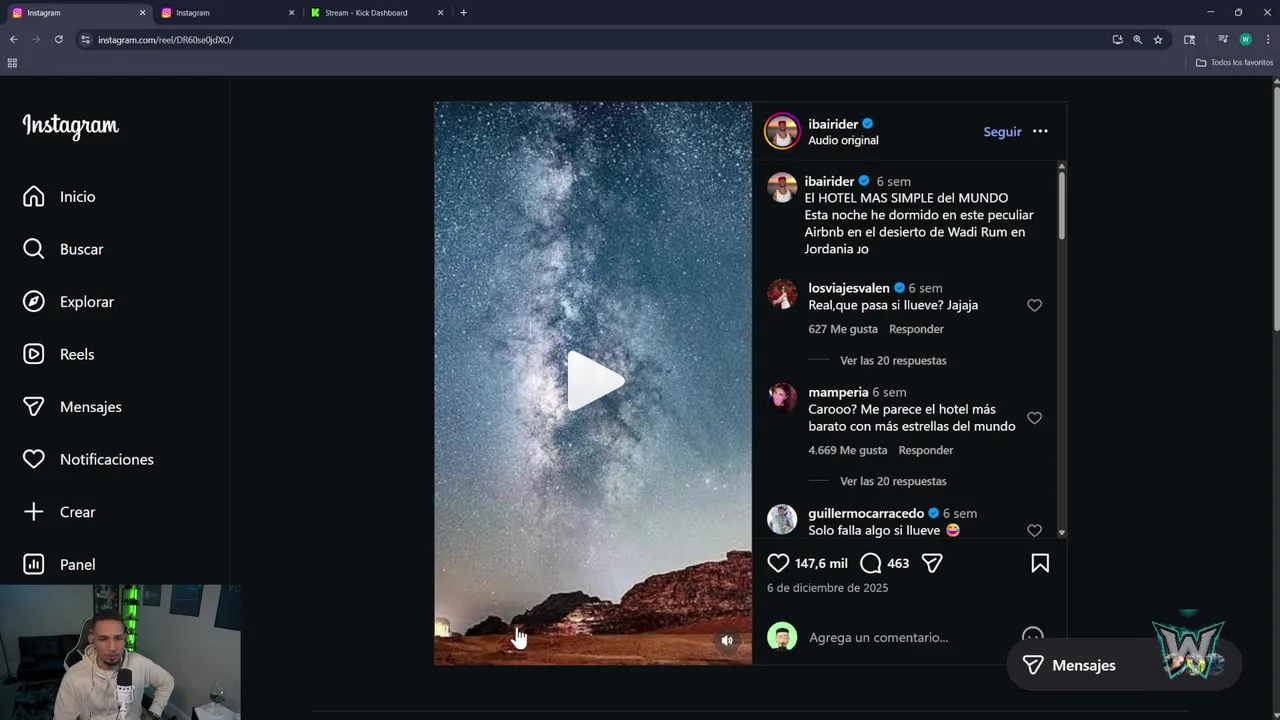
Task: Click ibairider's caption profile picture
Action: pos(782,188)
